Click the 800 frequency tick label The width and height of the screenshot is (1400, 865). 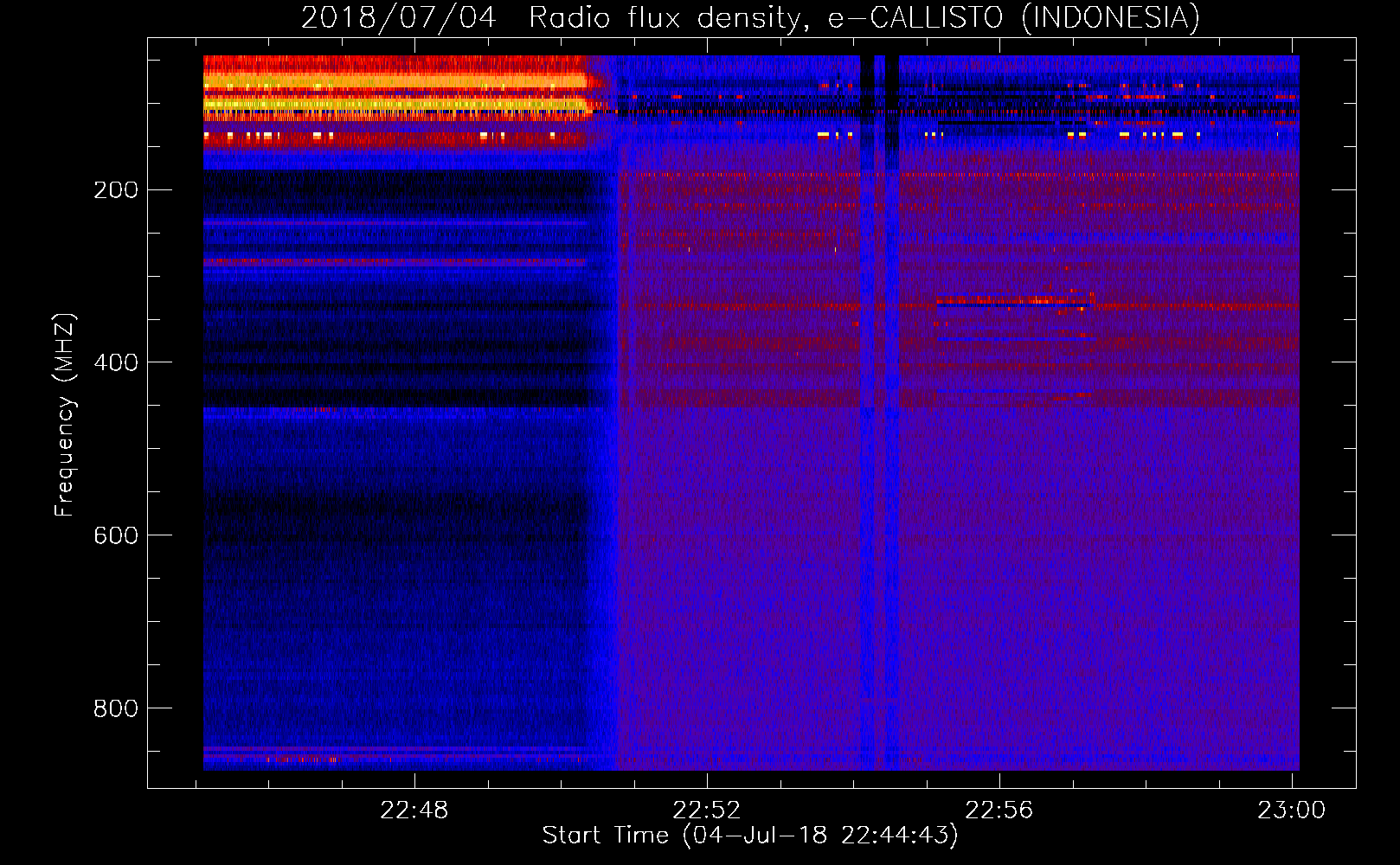click(x=116, y=708)
